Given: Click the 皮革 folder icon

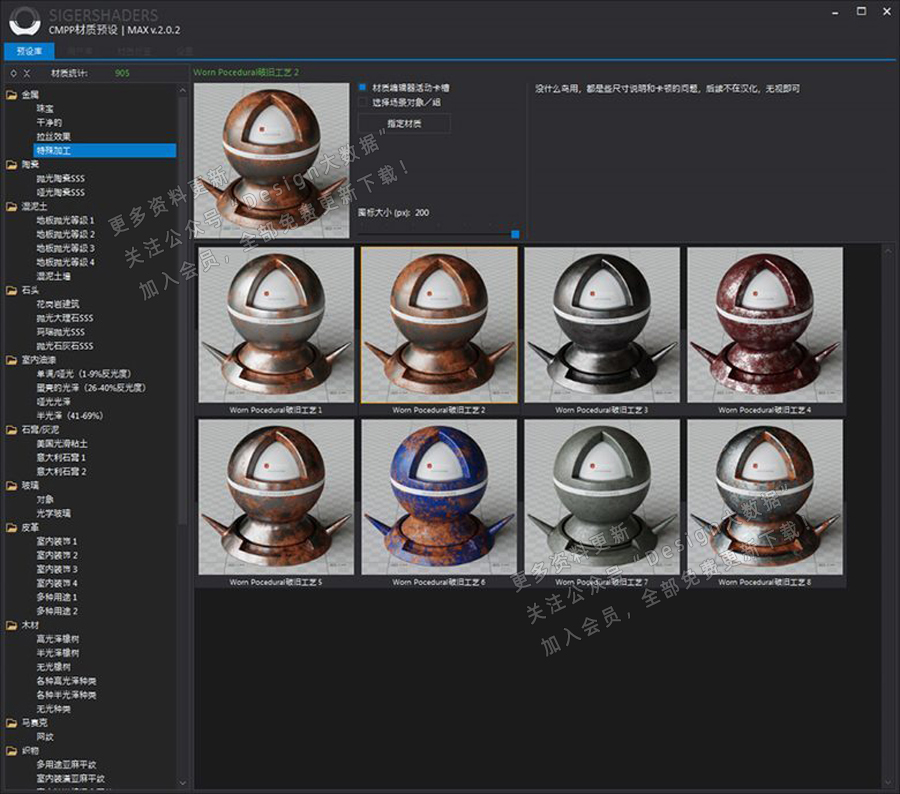Looking at the screenshot, I should (12, 527).
